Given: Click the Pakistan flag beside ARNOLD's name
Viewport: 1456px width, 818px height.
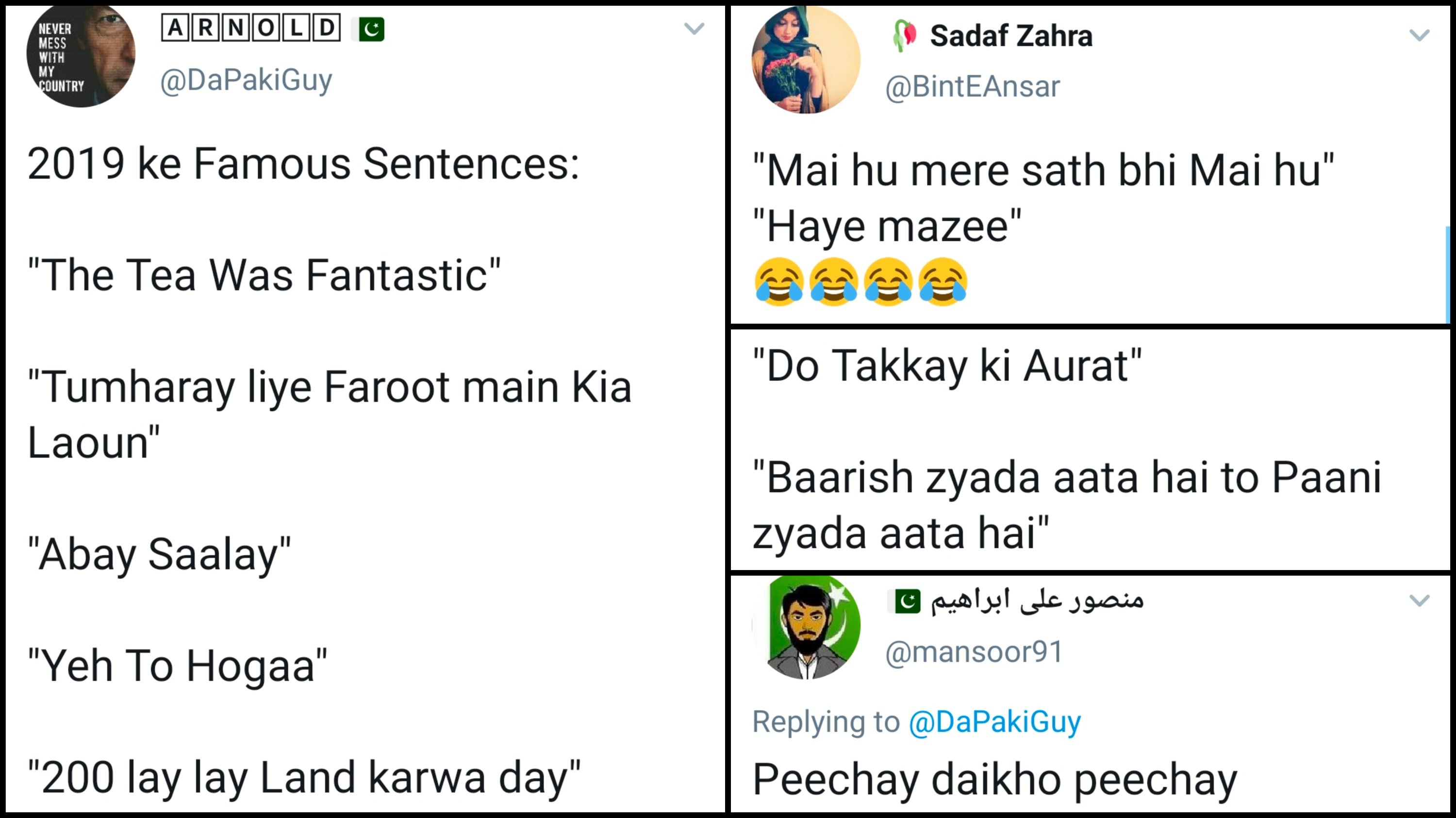Looking at the screenshot, I should click(x=371, y=29).
